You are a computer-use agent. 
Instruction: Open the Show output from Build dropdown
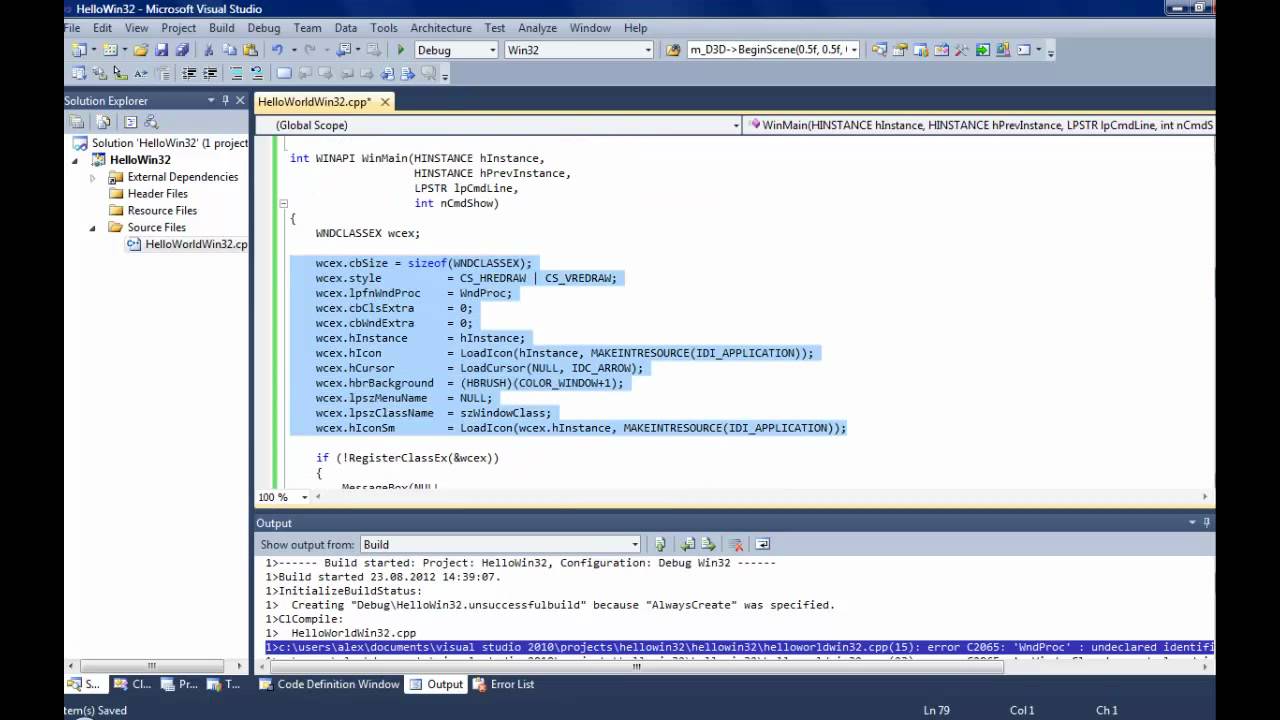tap(501, 544)
